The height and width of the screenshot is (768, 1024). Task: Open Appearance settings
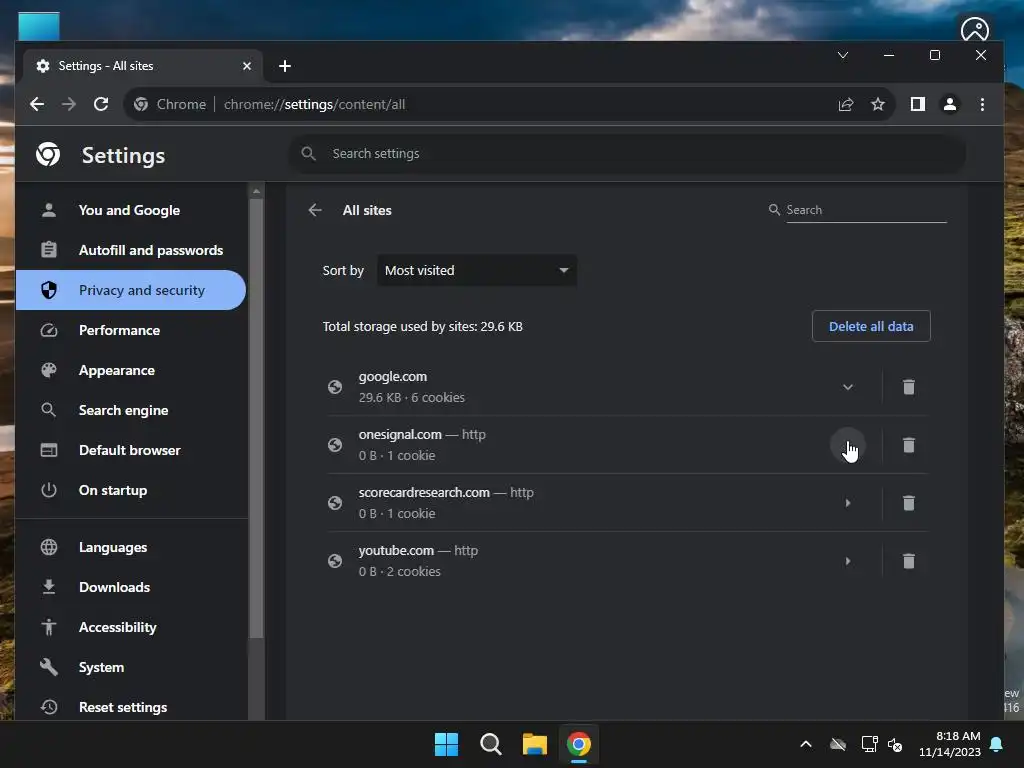coord(116,370)
